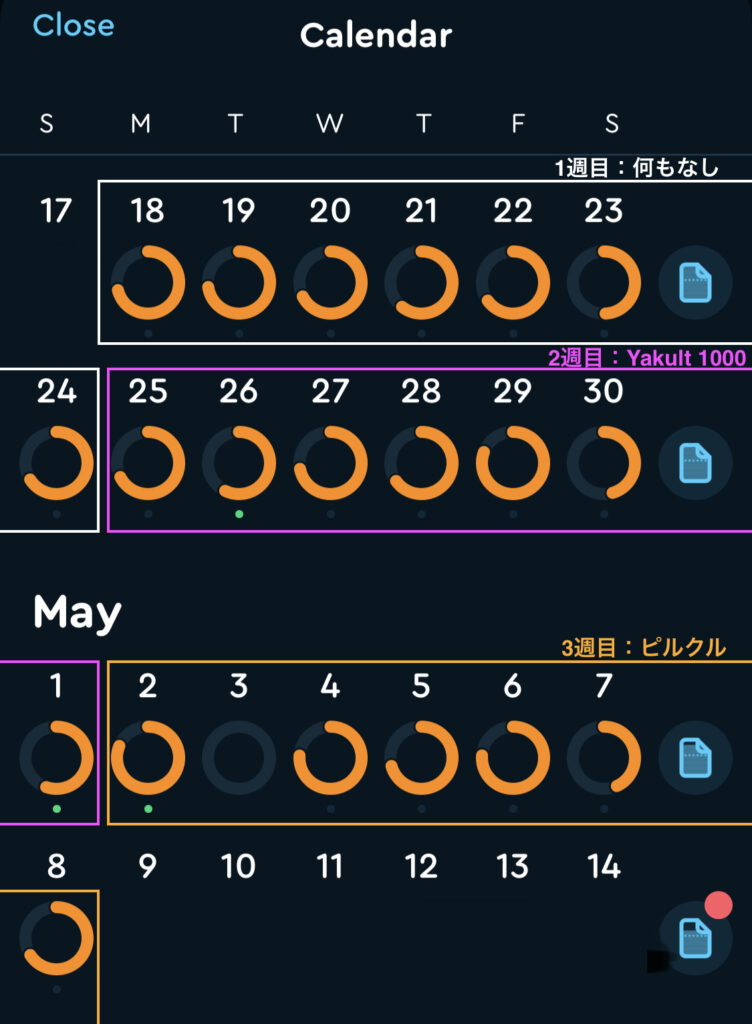
Task: Open May 1 sleep score ring
Action: click(x=56, y=758)
